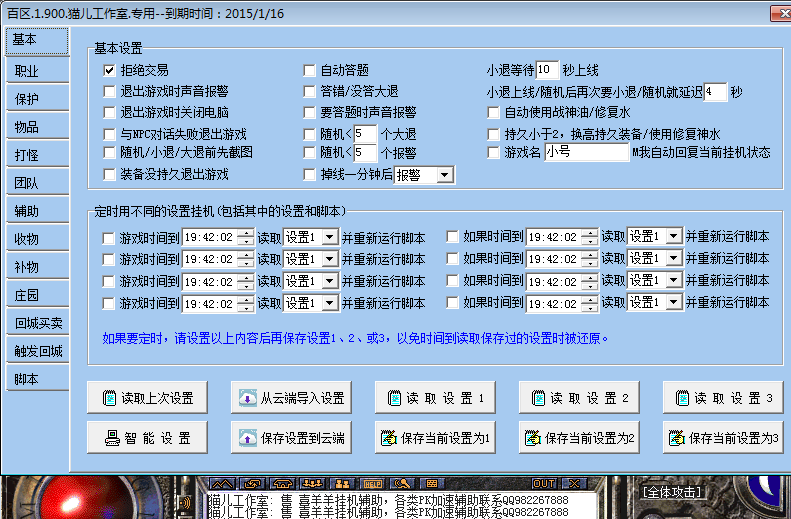Select the 脚本 tab
The width and height of the screenshot is (791, 519).
click(x=38, y=379)
